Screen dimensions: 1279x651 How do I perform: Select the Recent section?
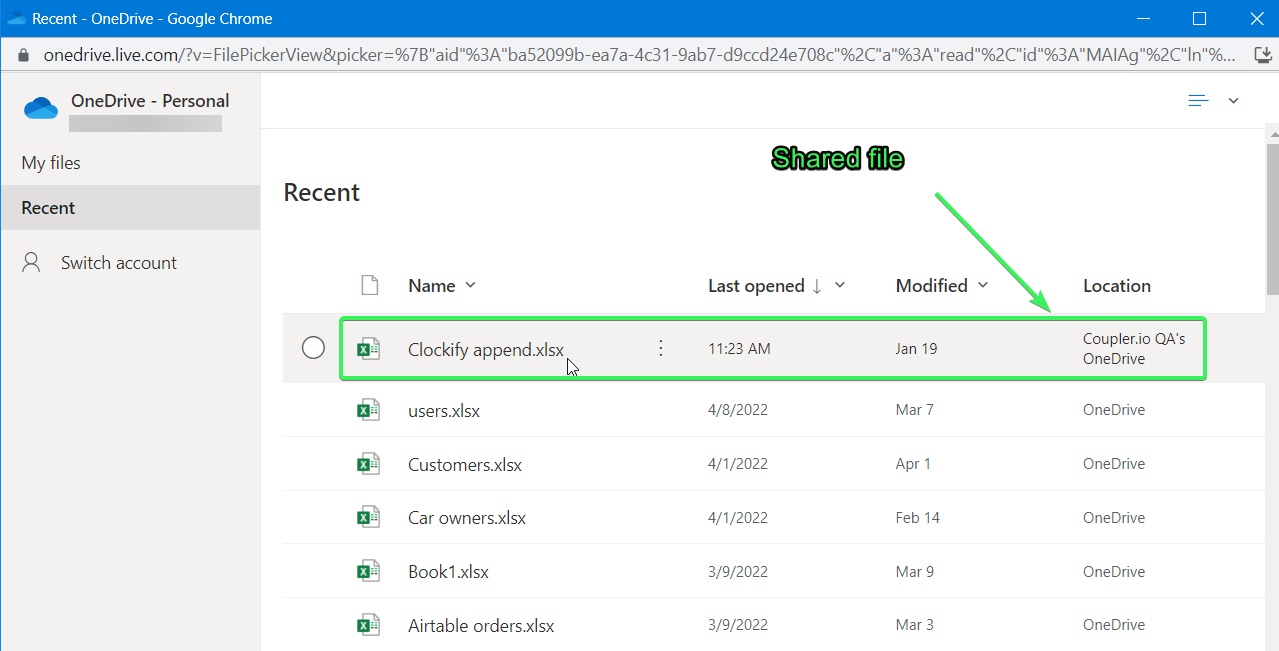point(130,208)
